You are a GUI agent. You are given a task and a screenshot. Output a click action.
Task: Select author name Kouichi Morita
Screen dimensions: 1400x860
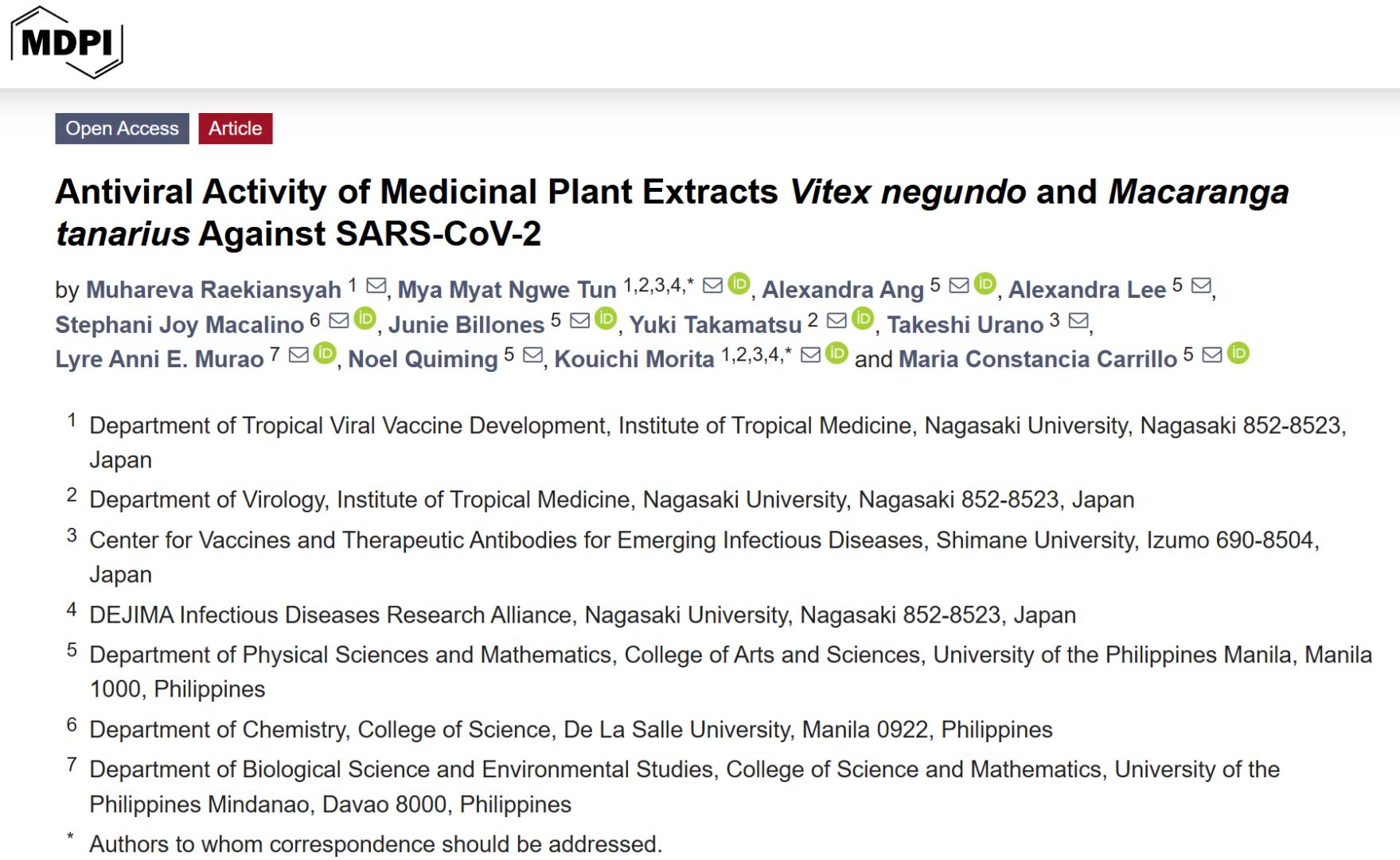tap(634, 359)
